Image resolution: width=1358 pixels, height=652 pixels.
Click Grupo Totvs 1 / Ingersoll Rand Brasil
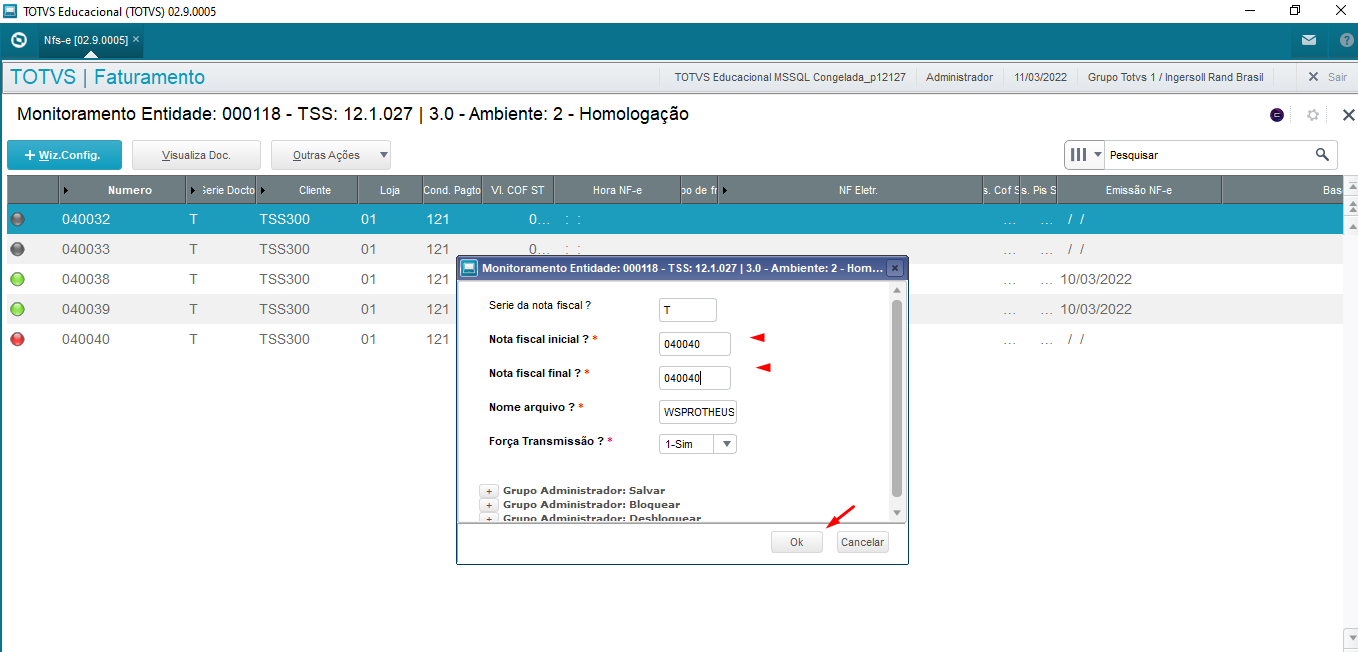(x=1176, y=77)
